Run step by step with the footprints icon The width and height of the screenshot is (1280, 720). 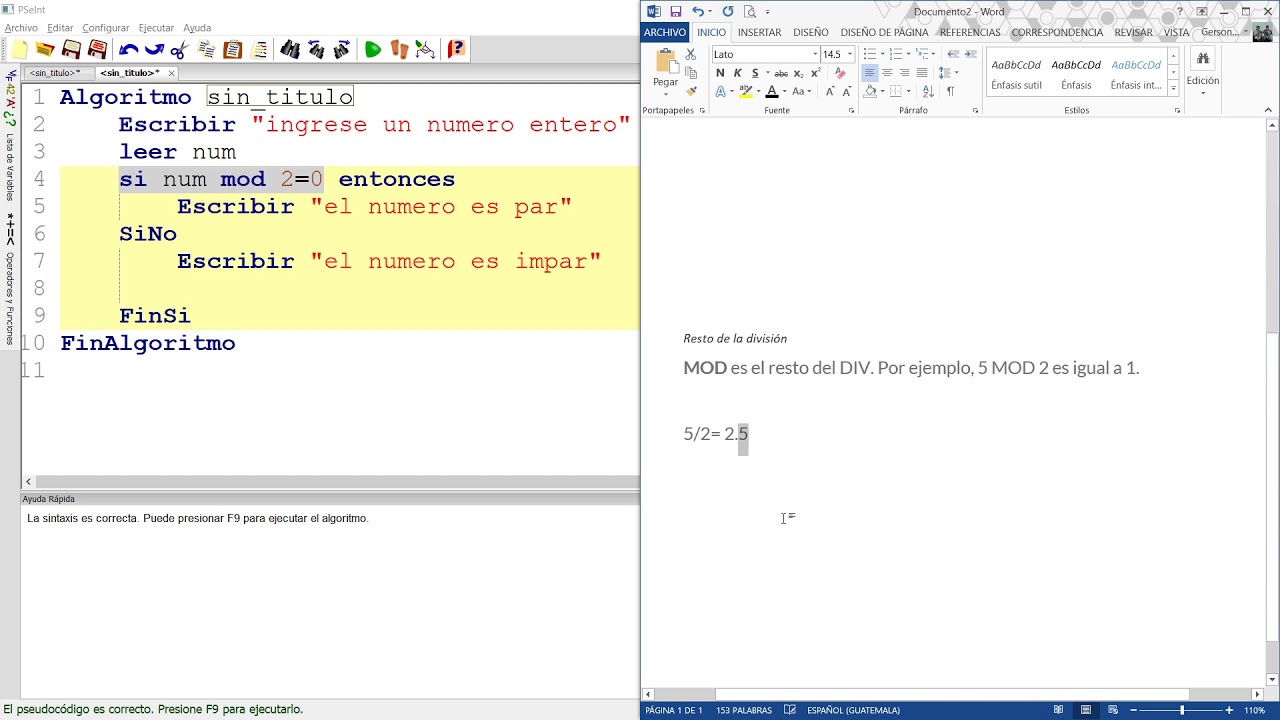coord(399,49)
